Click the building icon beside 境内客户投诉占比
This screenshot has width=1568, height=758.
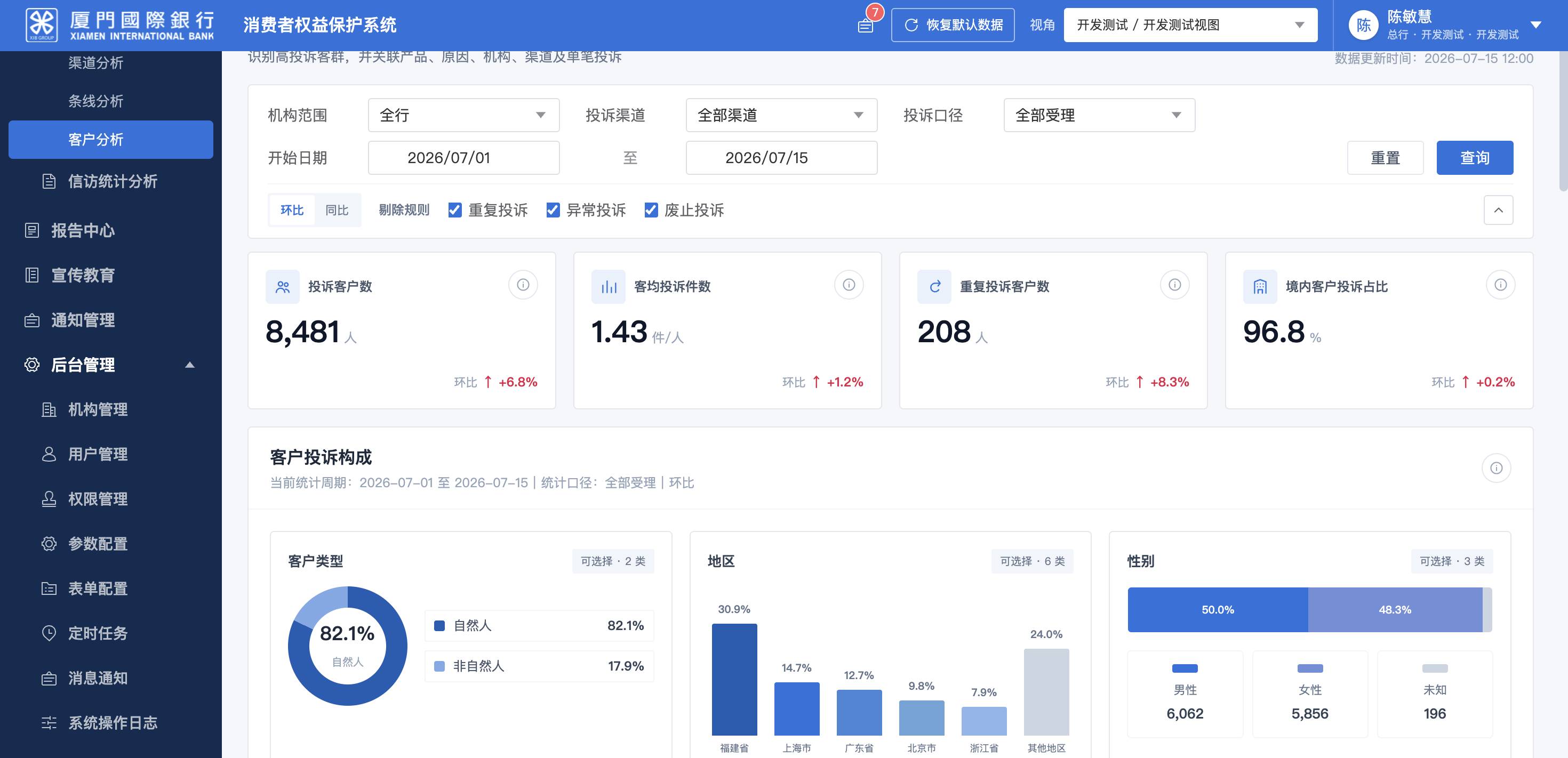click(1260, 287)
